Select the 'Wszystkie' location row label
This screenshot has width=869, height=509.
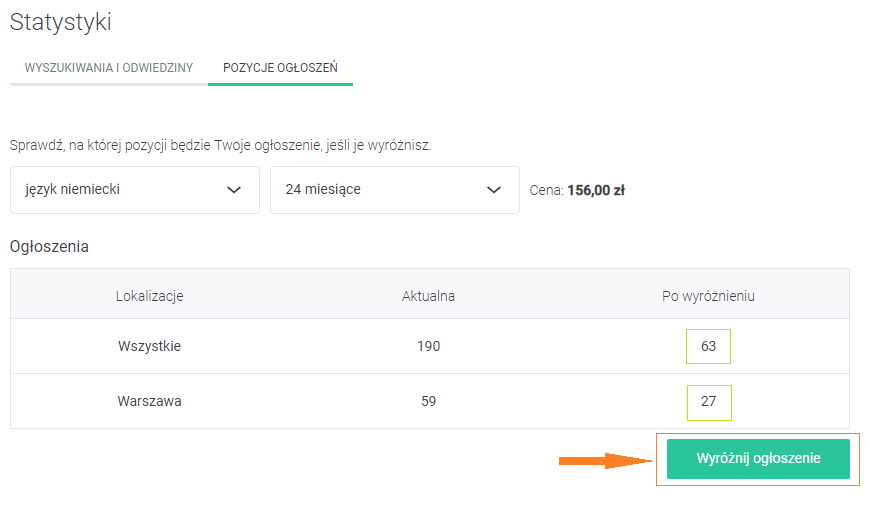point(149,347)
